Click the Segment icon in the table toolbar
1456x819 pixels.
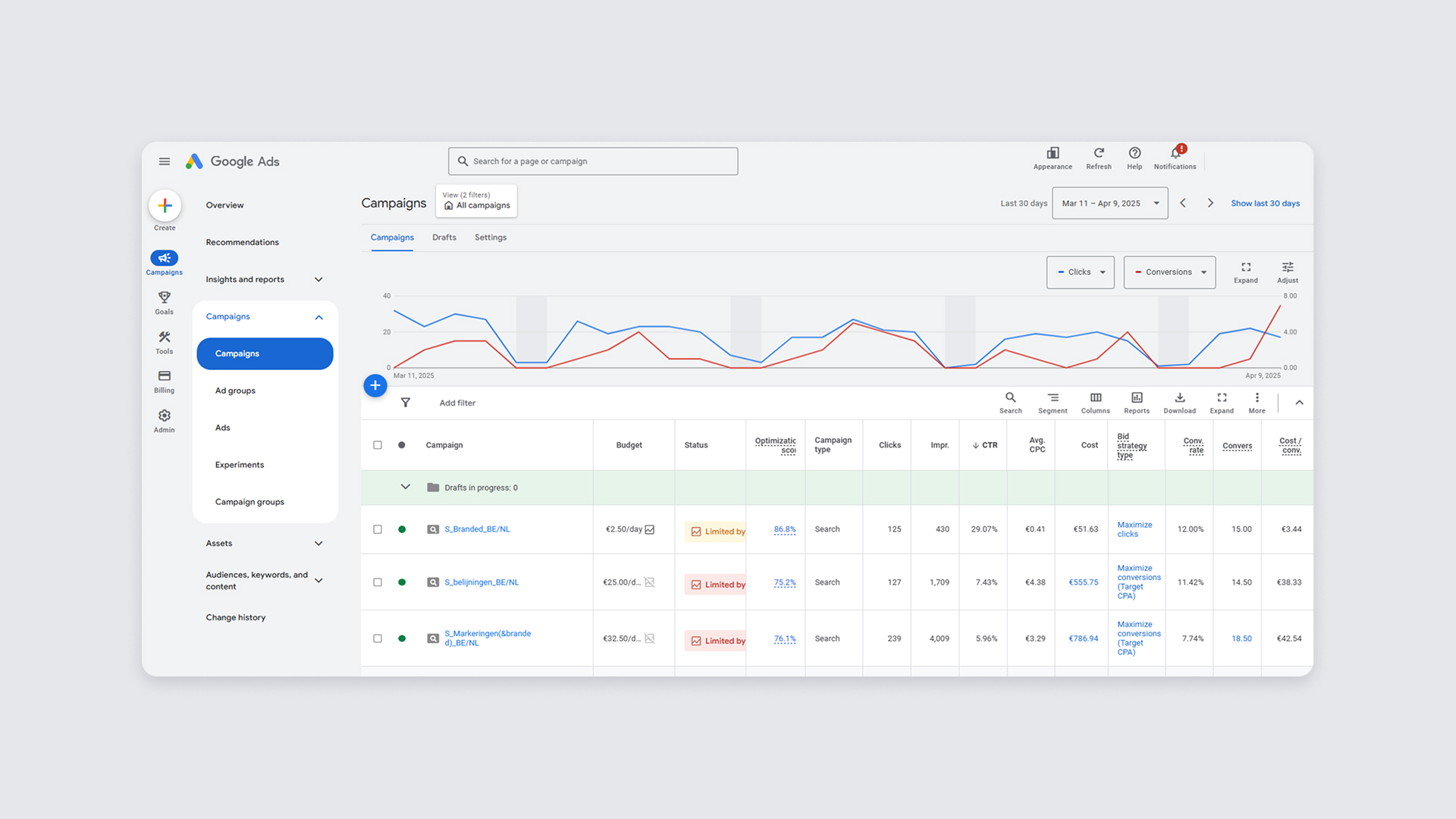pos(1053,398)
